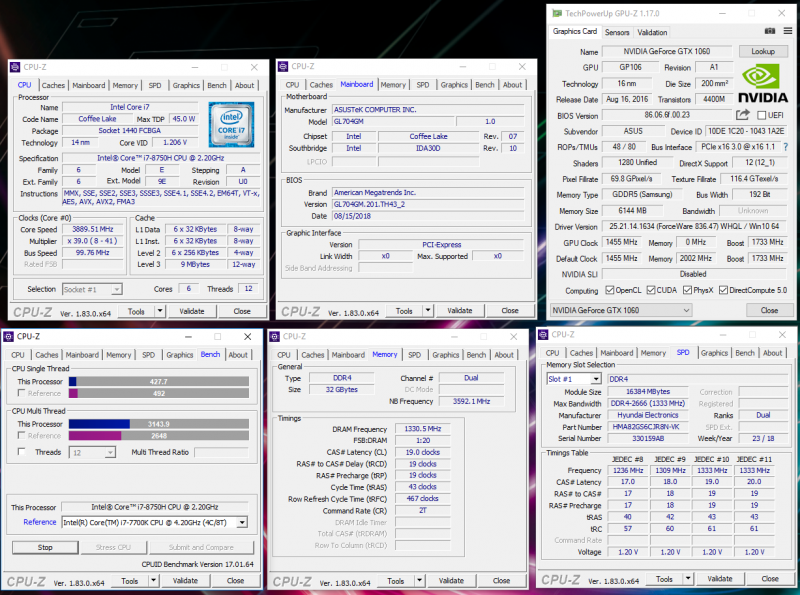Enable the Reference checkbox under CPU Multi Thread
The image size is (800, 595).
pos(21,435)
